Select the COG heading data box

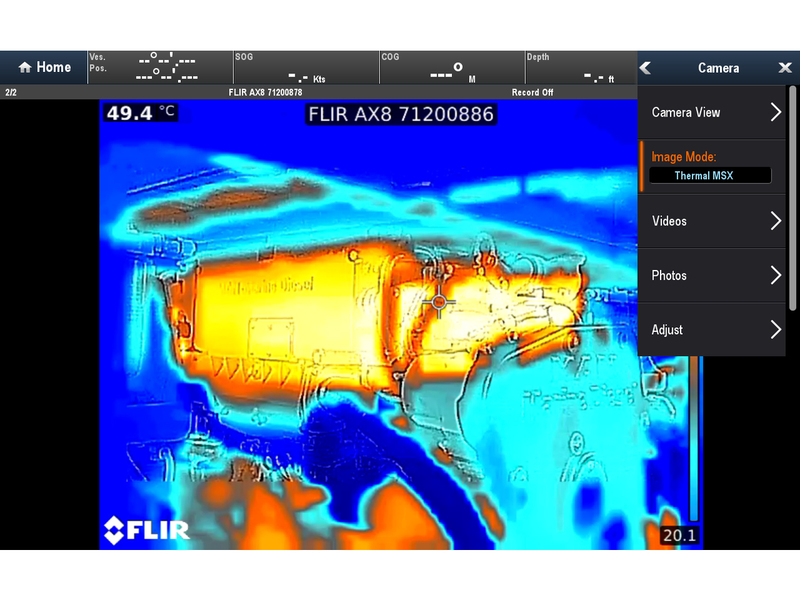[450, 68]
